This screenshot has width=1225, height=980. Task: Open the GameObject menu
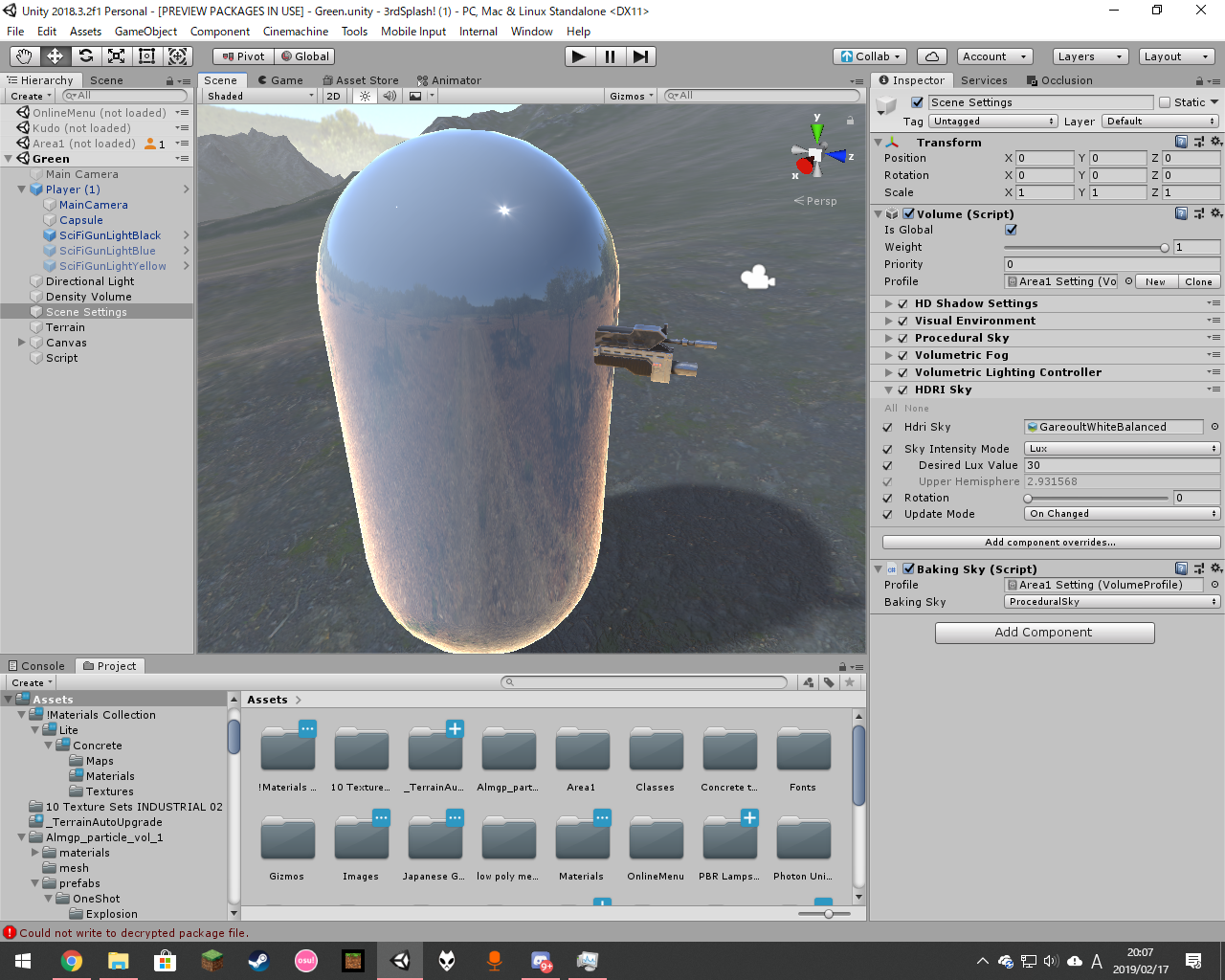click(x=145, y=32)
